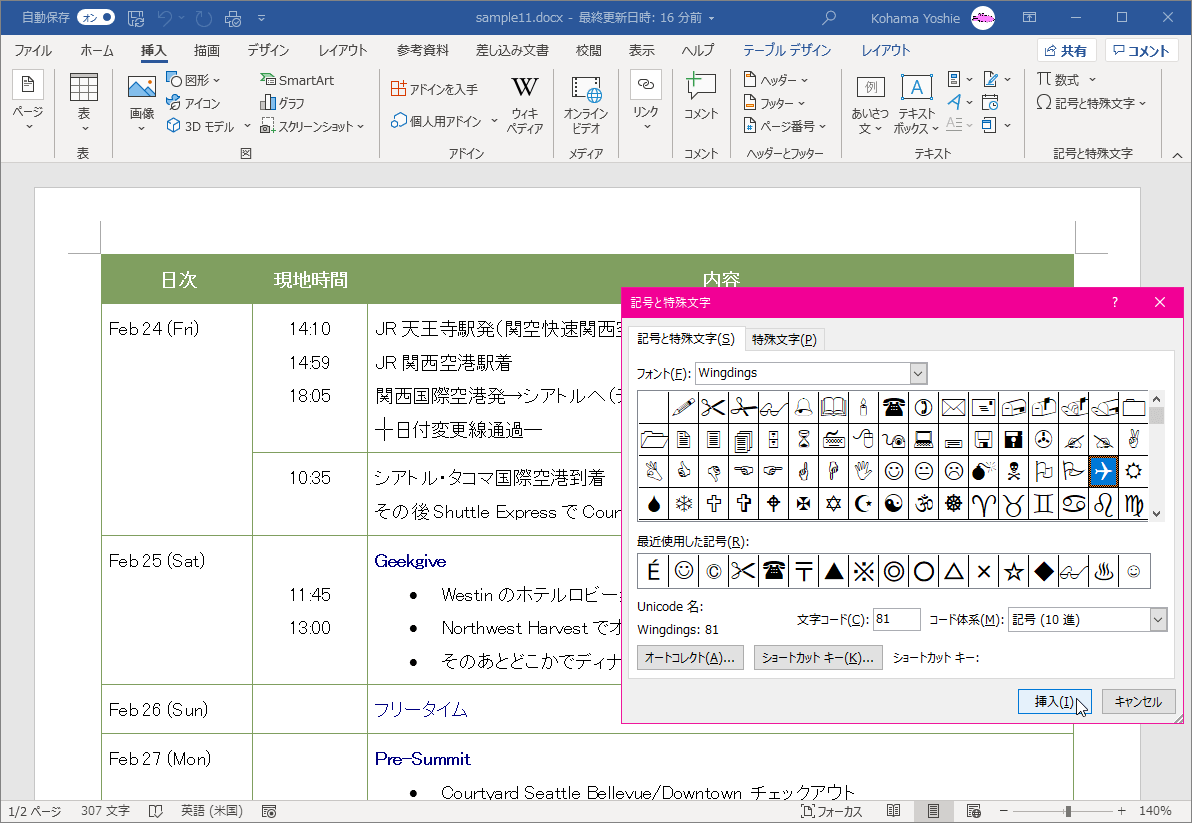Toggle the AutoSave switch
The width and height of the screenshot is (1192, 823).
[95, 18]
